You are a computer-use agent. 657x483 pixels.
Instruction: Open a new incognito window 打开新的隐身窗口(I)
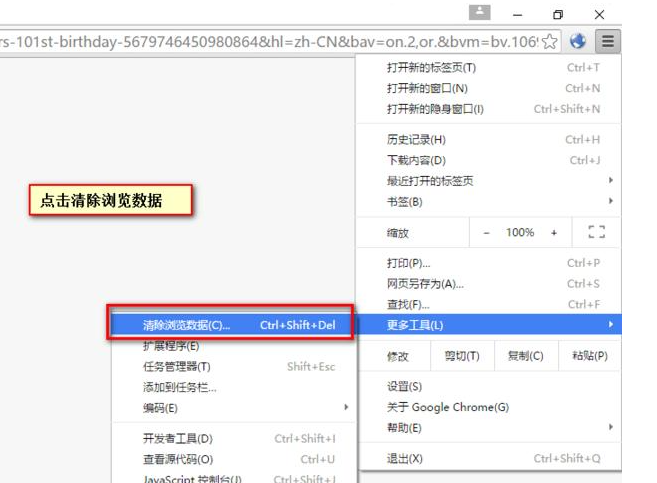click(489, 109)
